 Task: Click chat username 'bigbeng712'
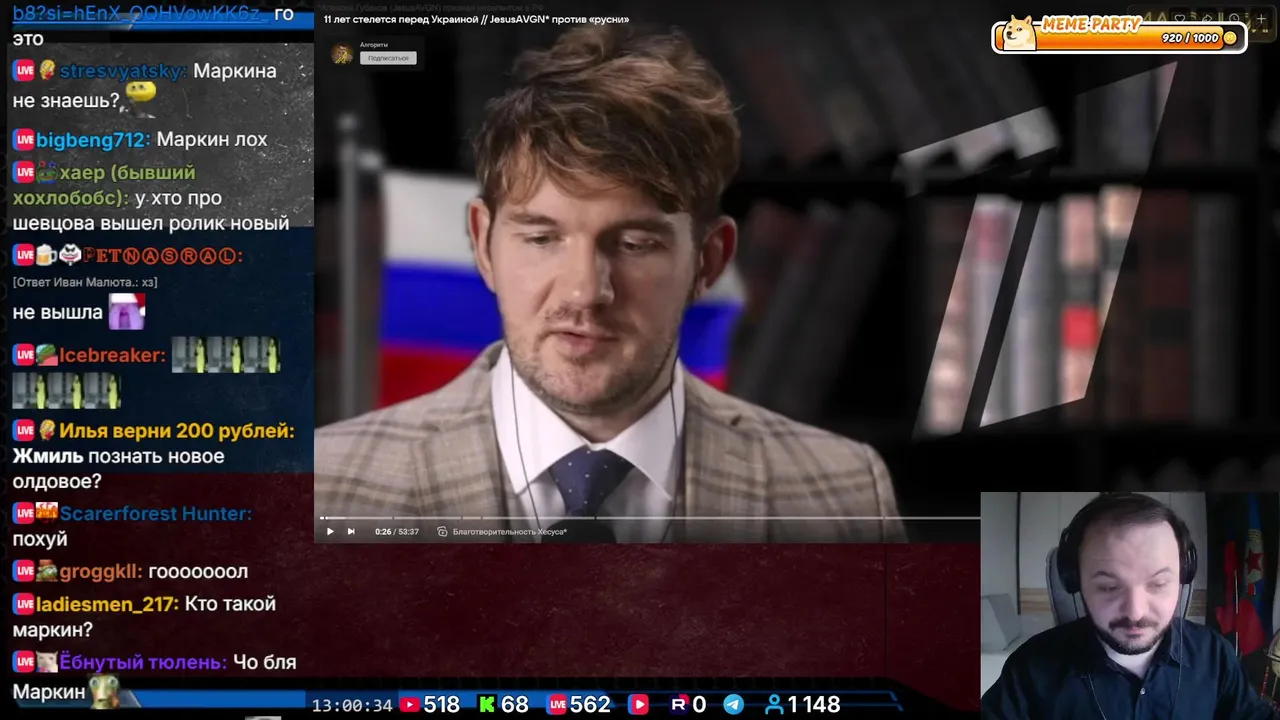point(93,139)
